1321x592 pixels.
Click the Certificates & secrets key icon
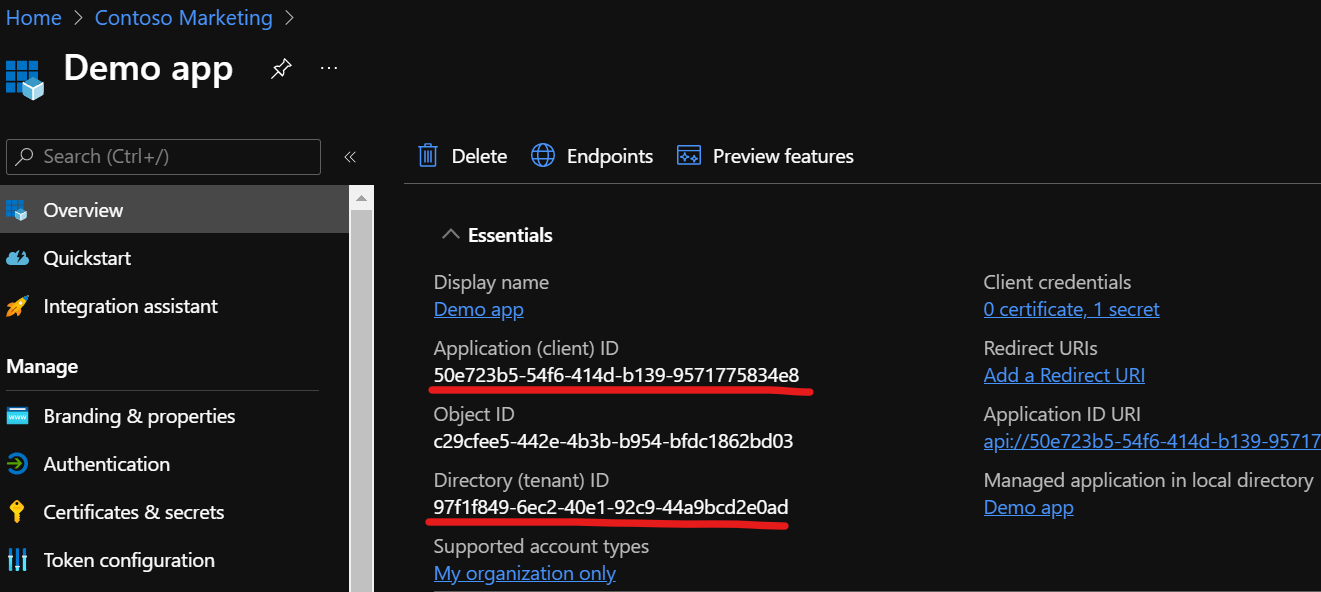[17, 512]
